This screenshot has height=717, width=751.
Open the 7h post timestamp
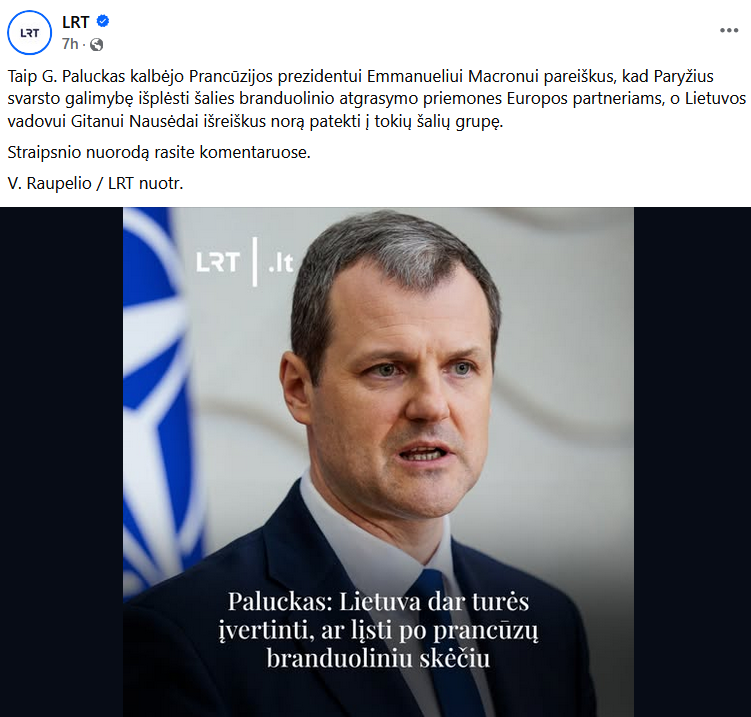(x=70, y=44)
